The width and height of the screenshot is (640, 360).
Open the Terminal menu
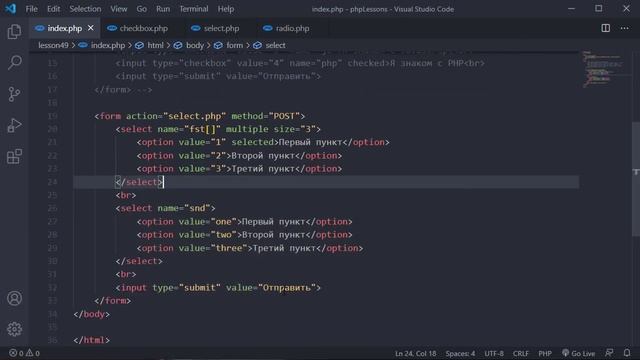[x=193, y=9]
